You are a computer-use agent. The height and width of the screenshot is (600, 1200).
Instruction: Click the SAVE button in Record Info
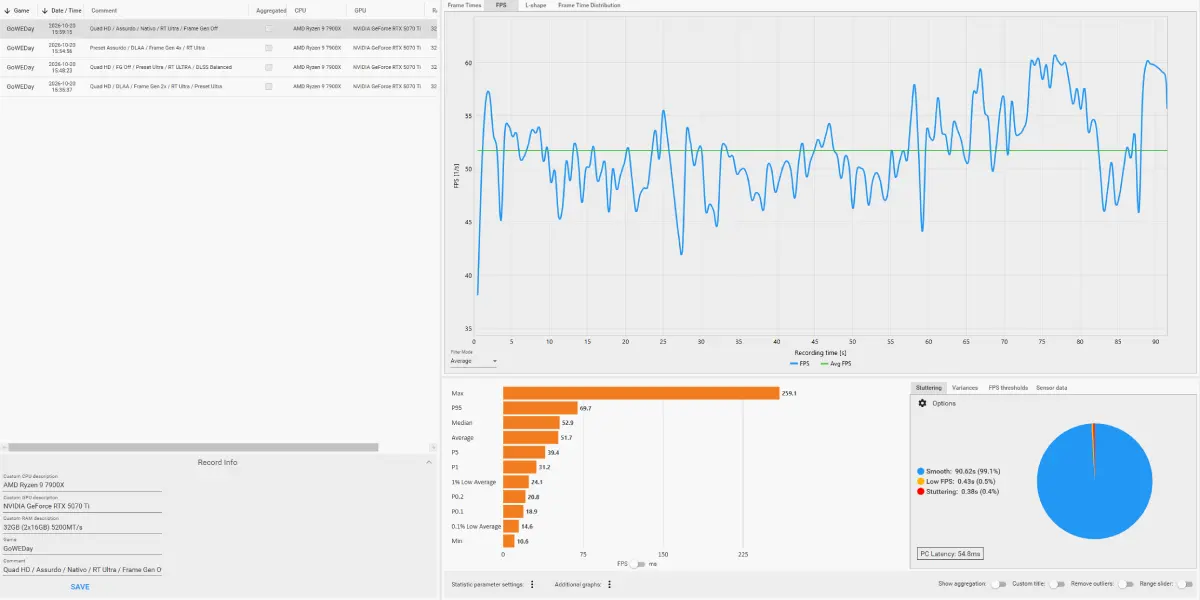pos(80,587)
